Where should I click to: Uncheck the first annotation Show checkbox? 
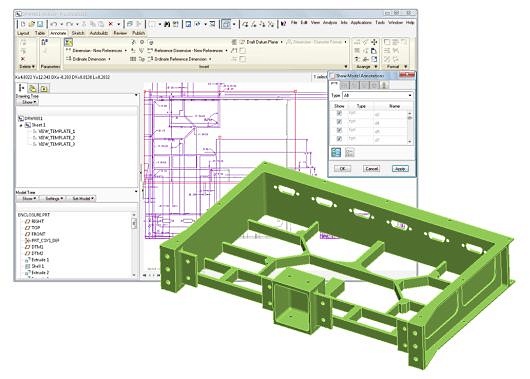(x=339, y=113)
